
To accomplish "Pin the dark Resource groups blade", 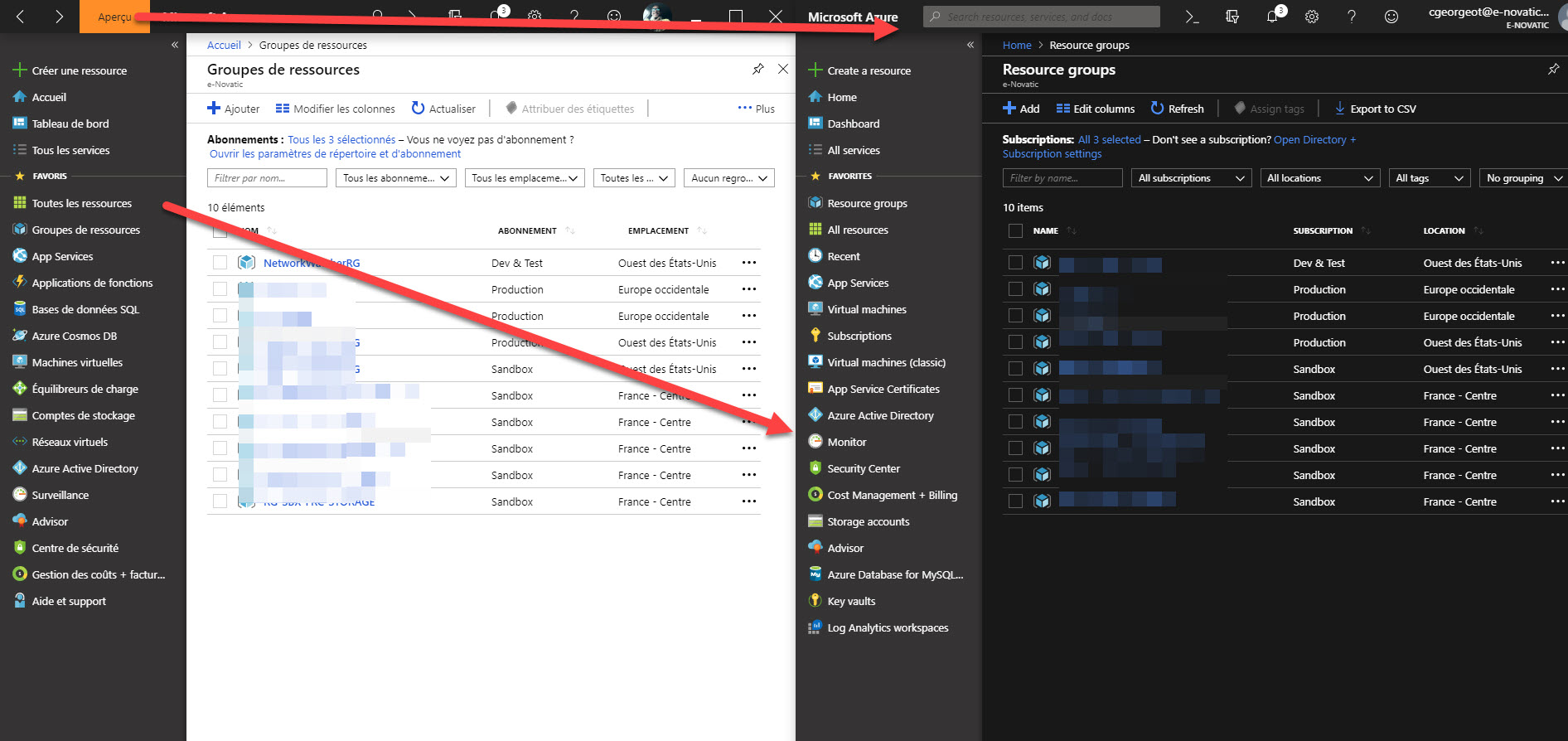I will coord(1553,70).
